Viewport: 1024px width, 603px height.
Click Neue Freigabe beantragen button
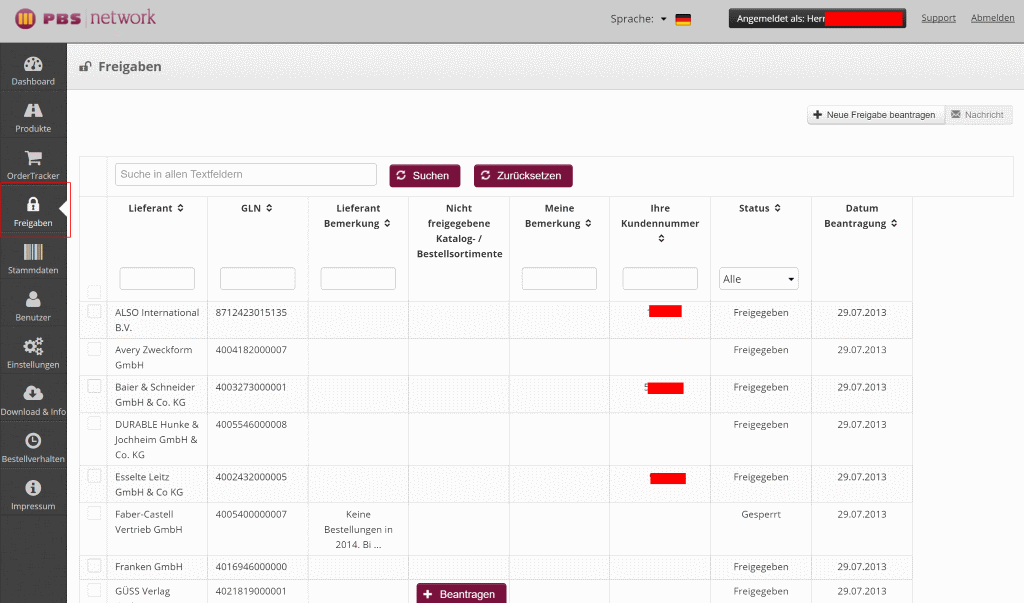[875, 115]
